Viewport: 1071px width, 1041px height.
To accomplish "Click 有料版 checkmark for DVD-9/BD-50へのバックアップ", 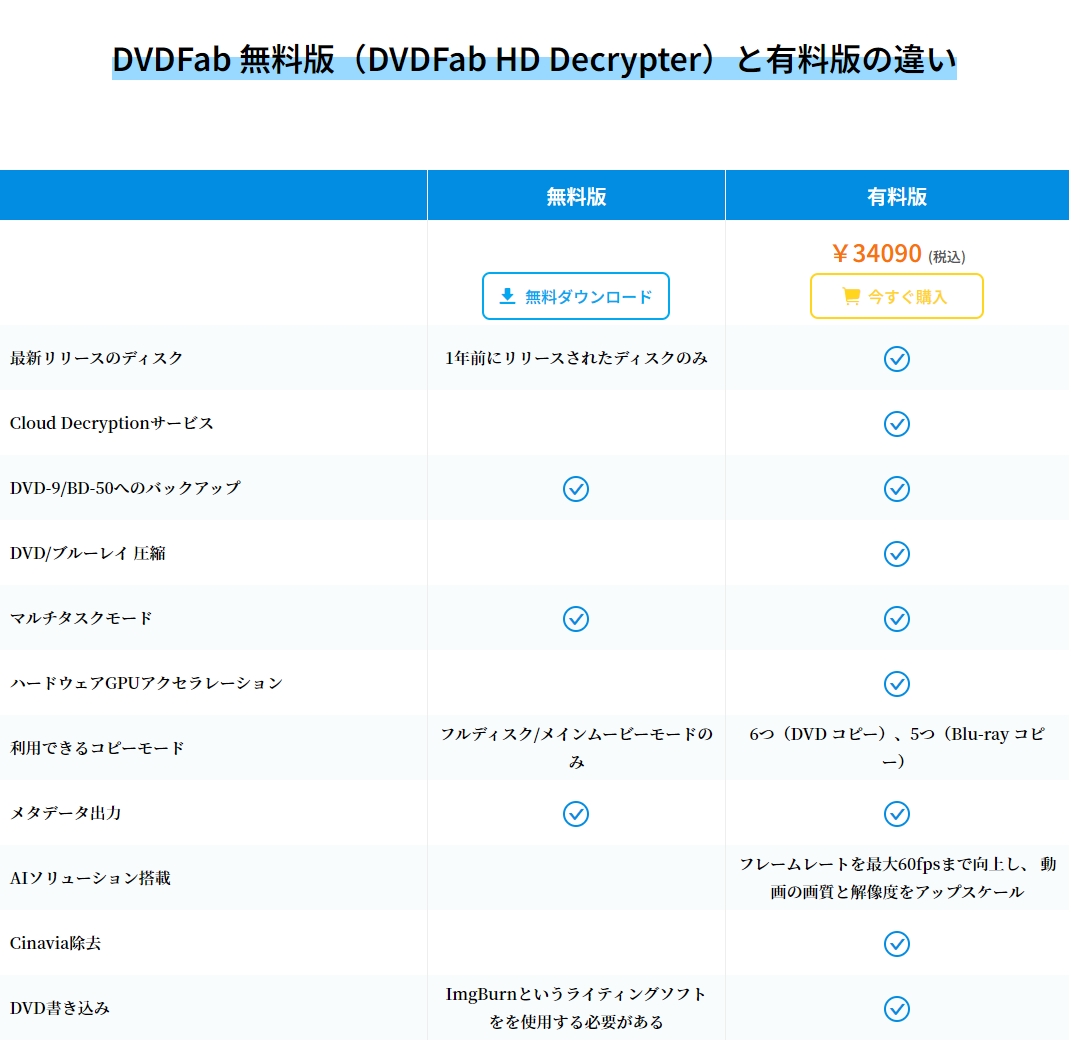I will point(896,488).
